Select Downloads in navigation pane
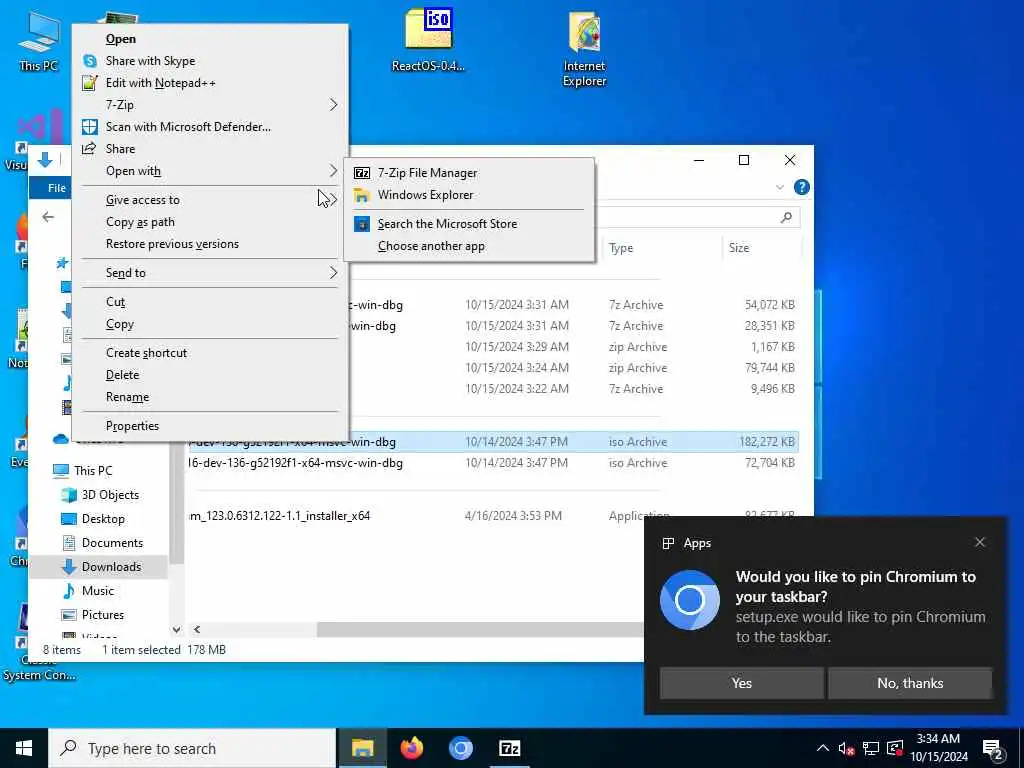The image size is (1024, 768). point(111,567)
